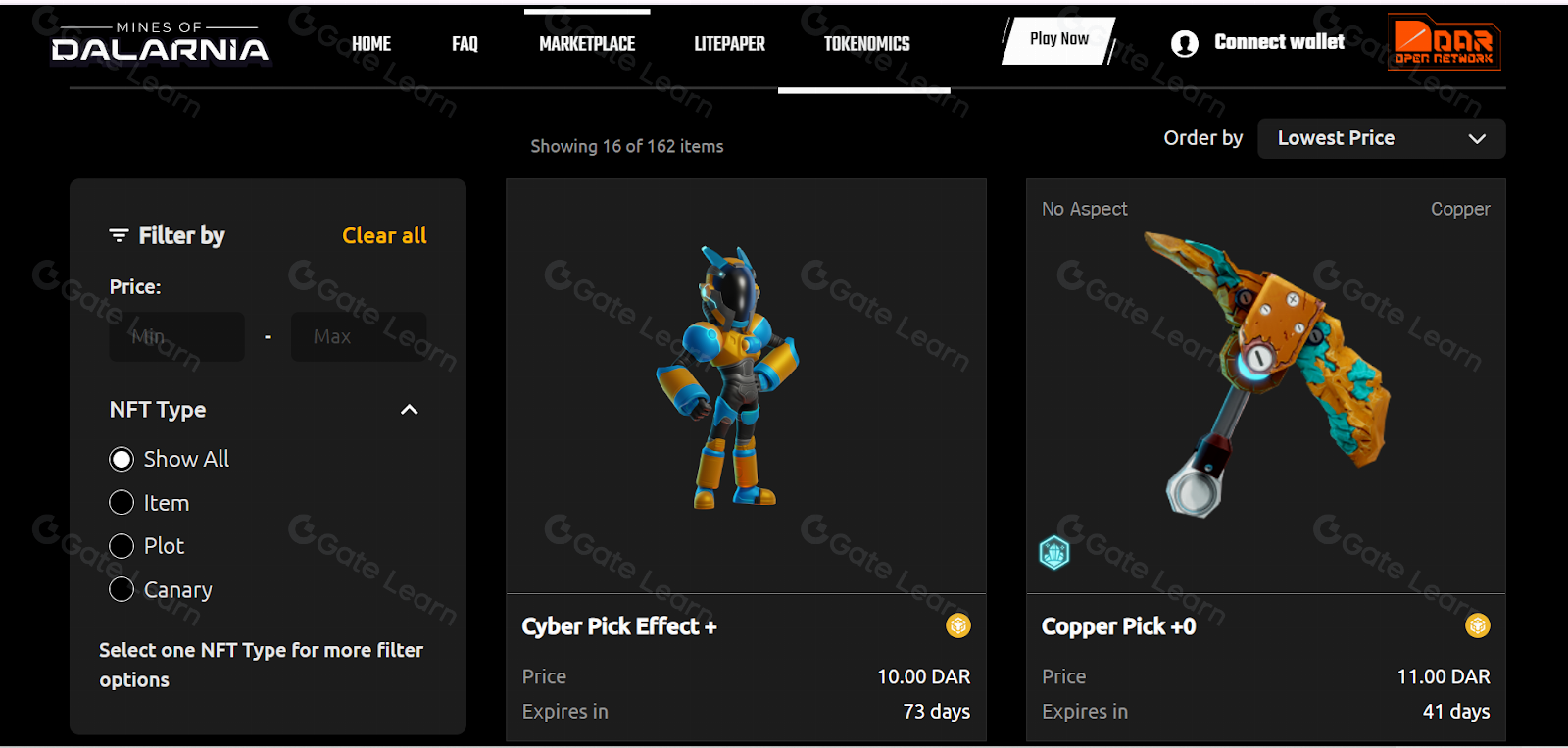Click the Min price input field
The height and width of the screenshot is (748, 1568).
(x=176, y=336)
